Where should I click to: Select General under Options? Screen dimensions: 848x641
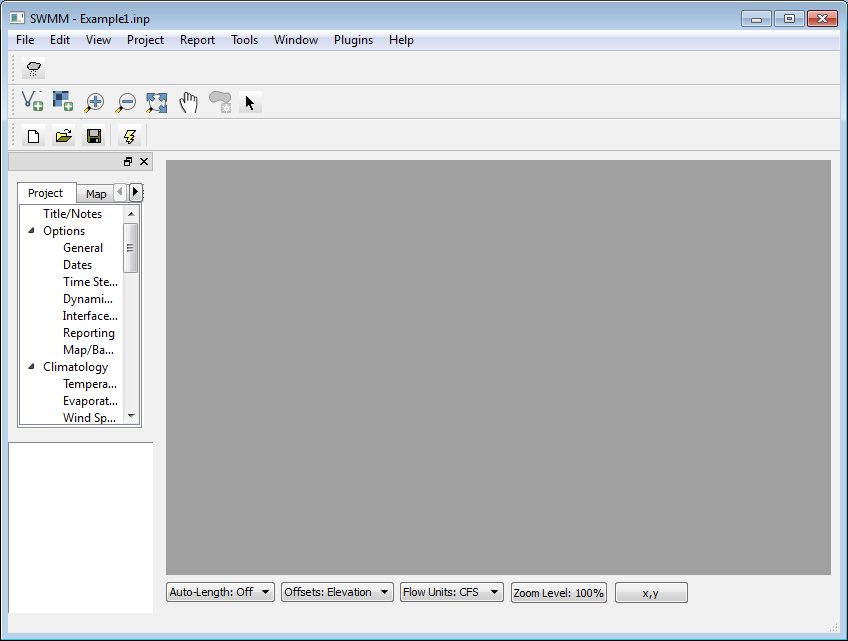pyautogui.click(x=83, y=248)
